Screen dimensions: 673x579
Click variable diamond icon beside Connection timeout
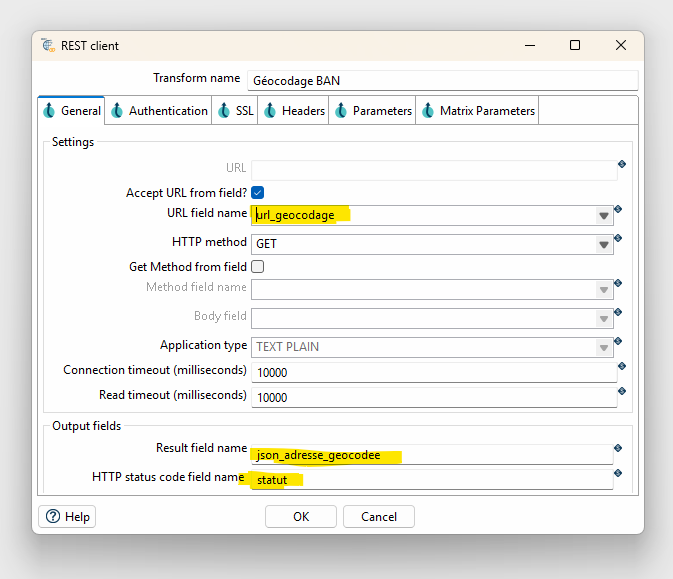click(621, 366)
